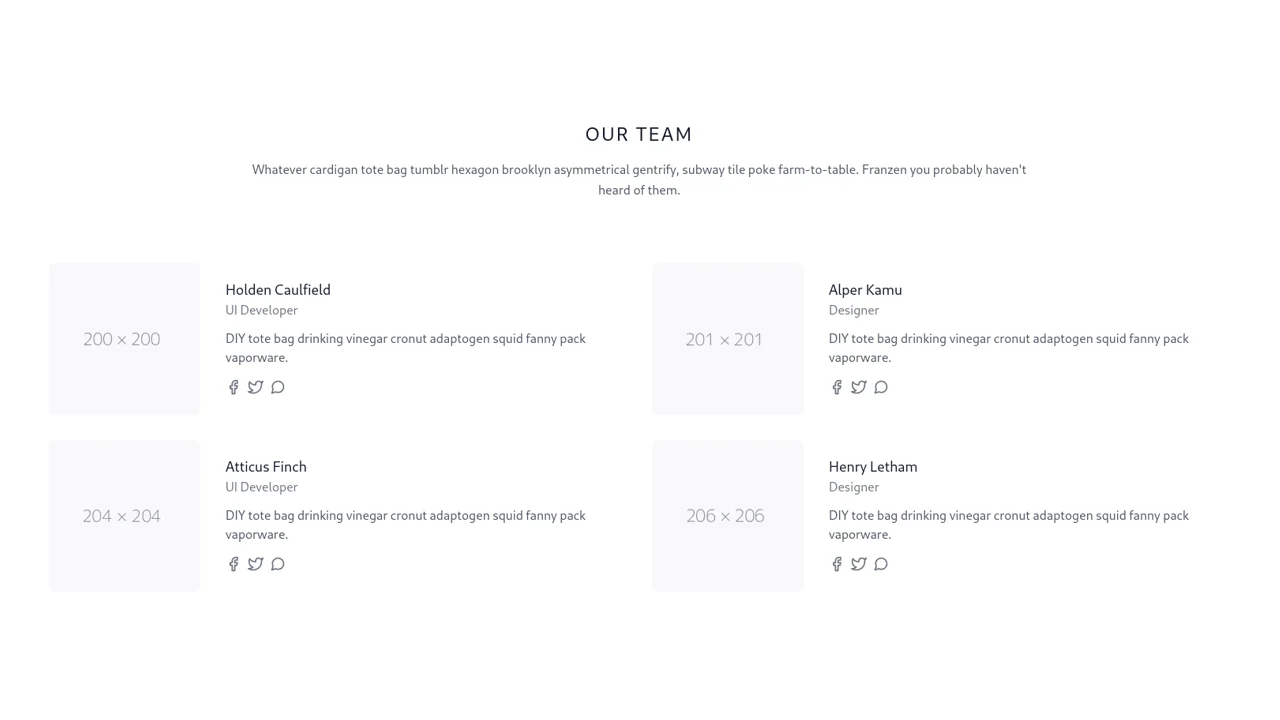Click Henry Letham's Facebook icon
The image size is (1280, 720).
pos(836,564)
